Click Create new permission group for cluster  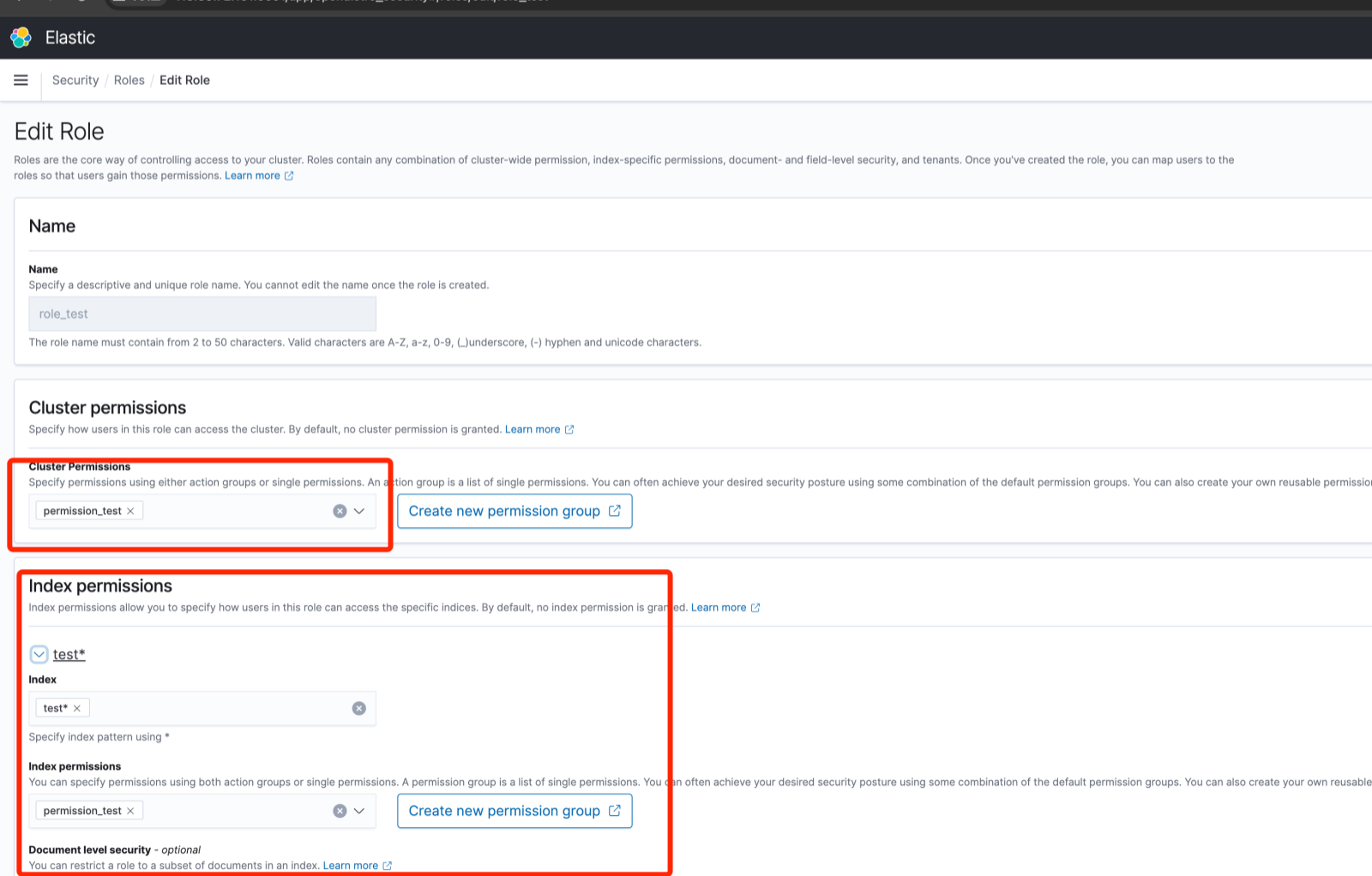[514, 511]
